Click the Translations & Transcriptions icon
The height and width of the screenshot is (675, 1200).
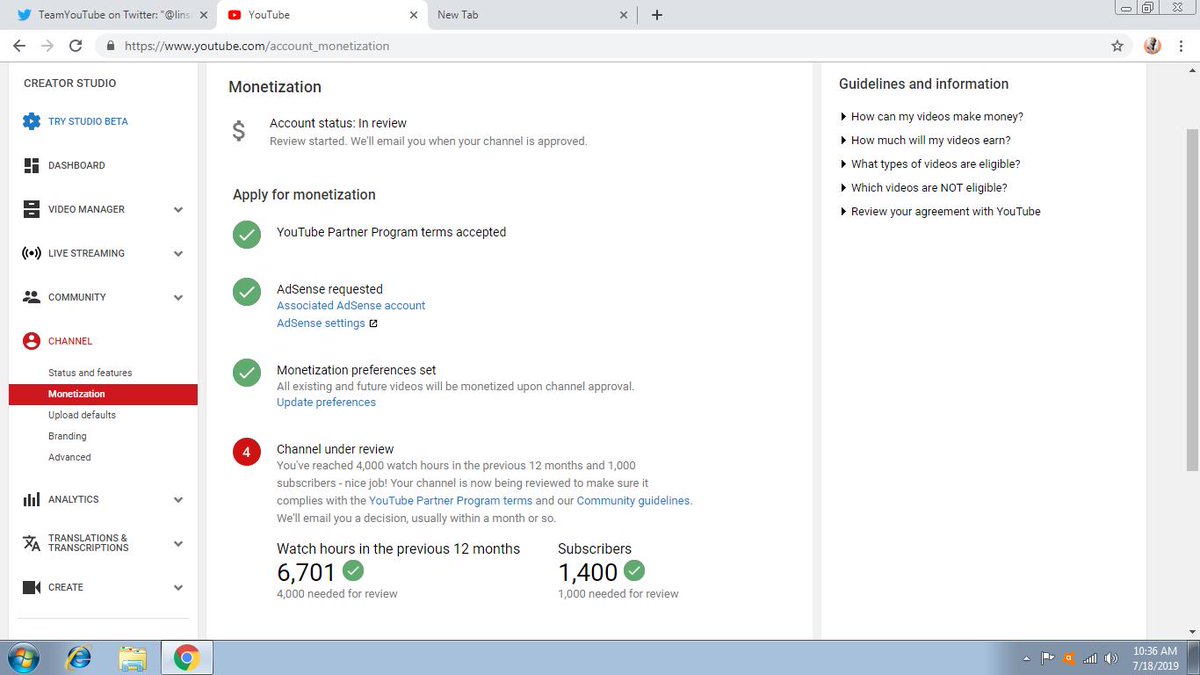pyautogui.click(x=31, y=543)
